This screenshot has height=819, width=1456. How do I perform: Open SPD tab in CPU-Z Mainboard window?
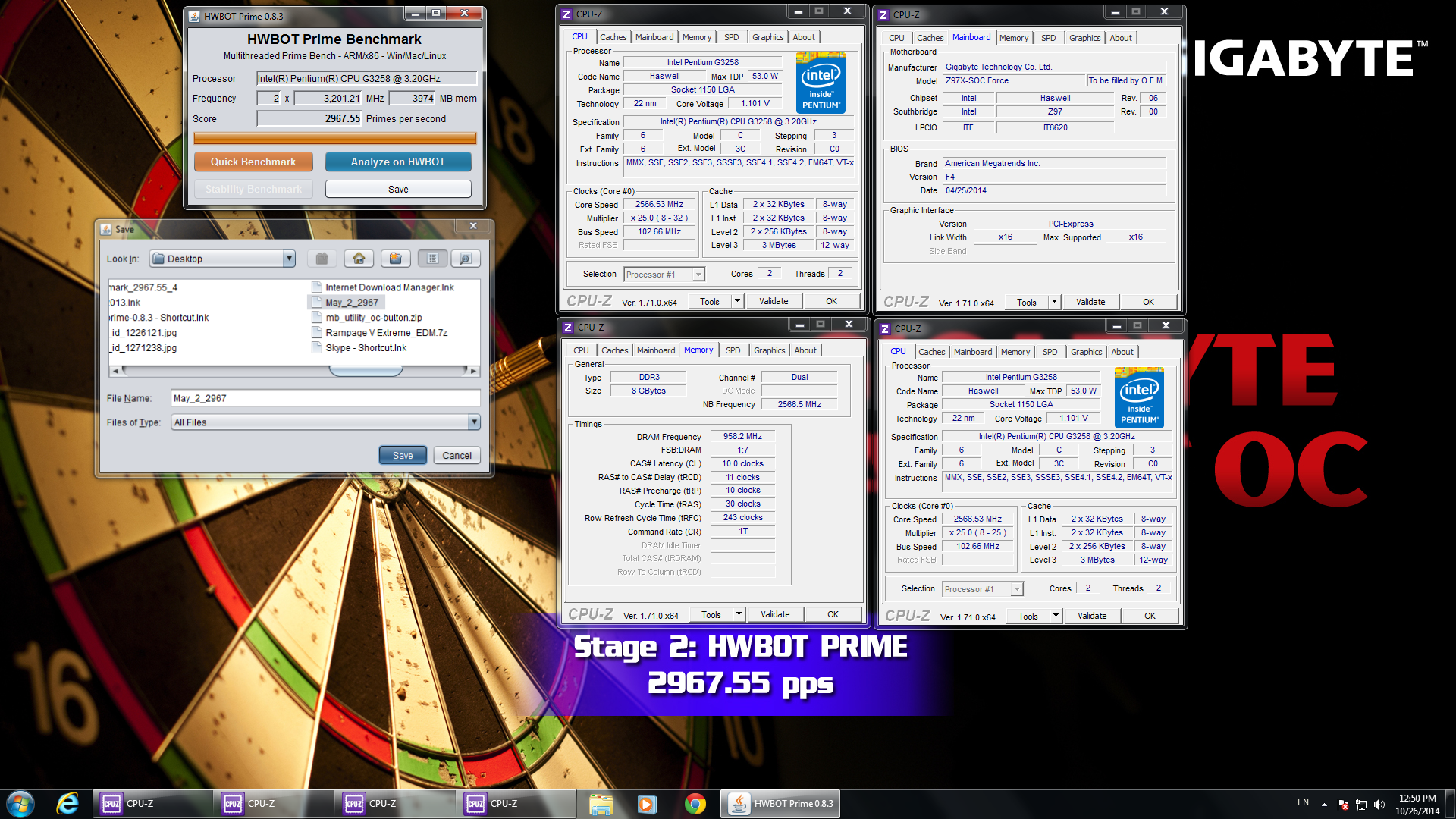pyautogui.click(x=1048, y=38)
